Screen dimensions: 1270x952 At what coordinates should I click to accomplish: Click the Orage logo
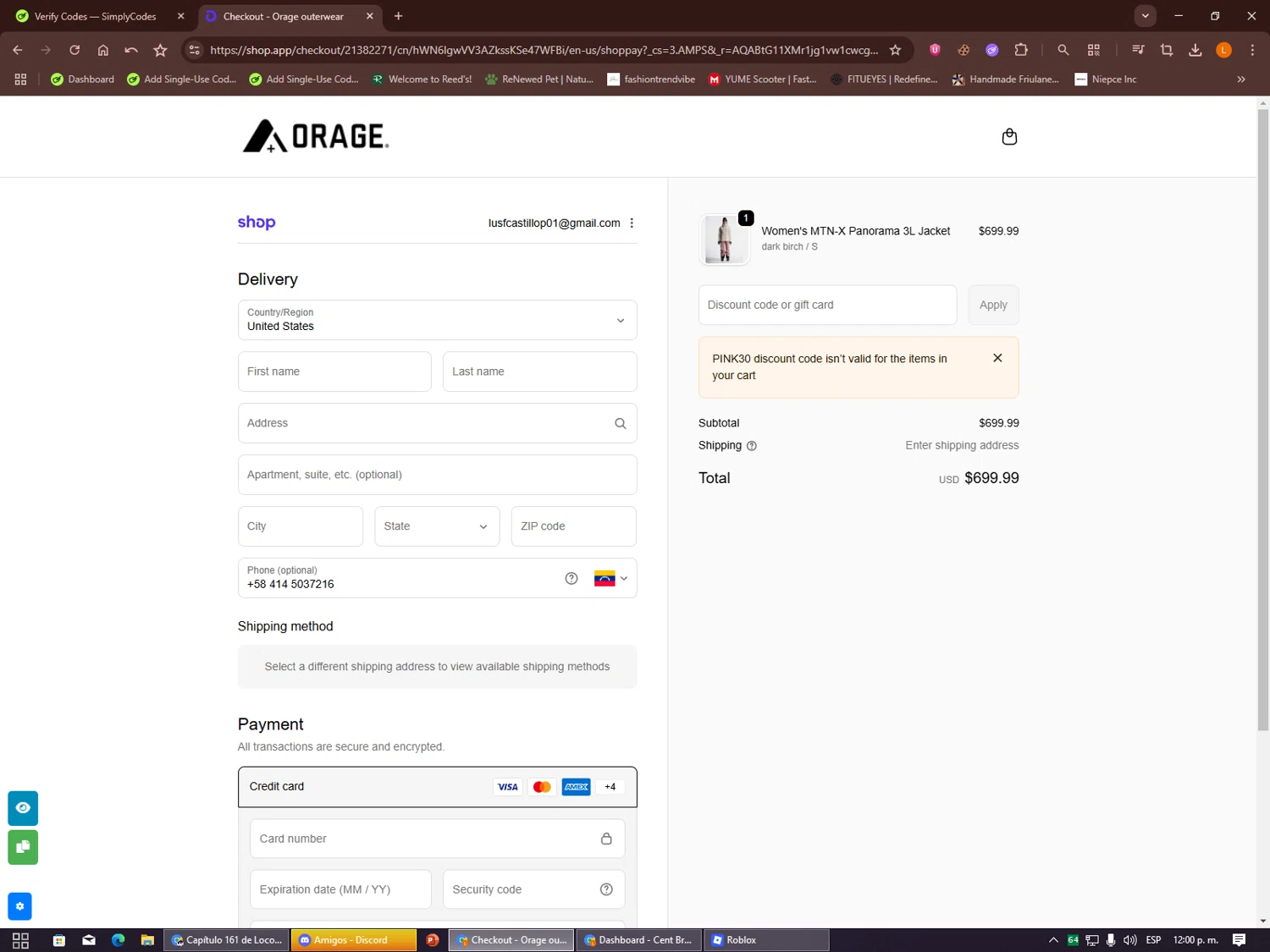pyautogui.click(x=316, y=136)
